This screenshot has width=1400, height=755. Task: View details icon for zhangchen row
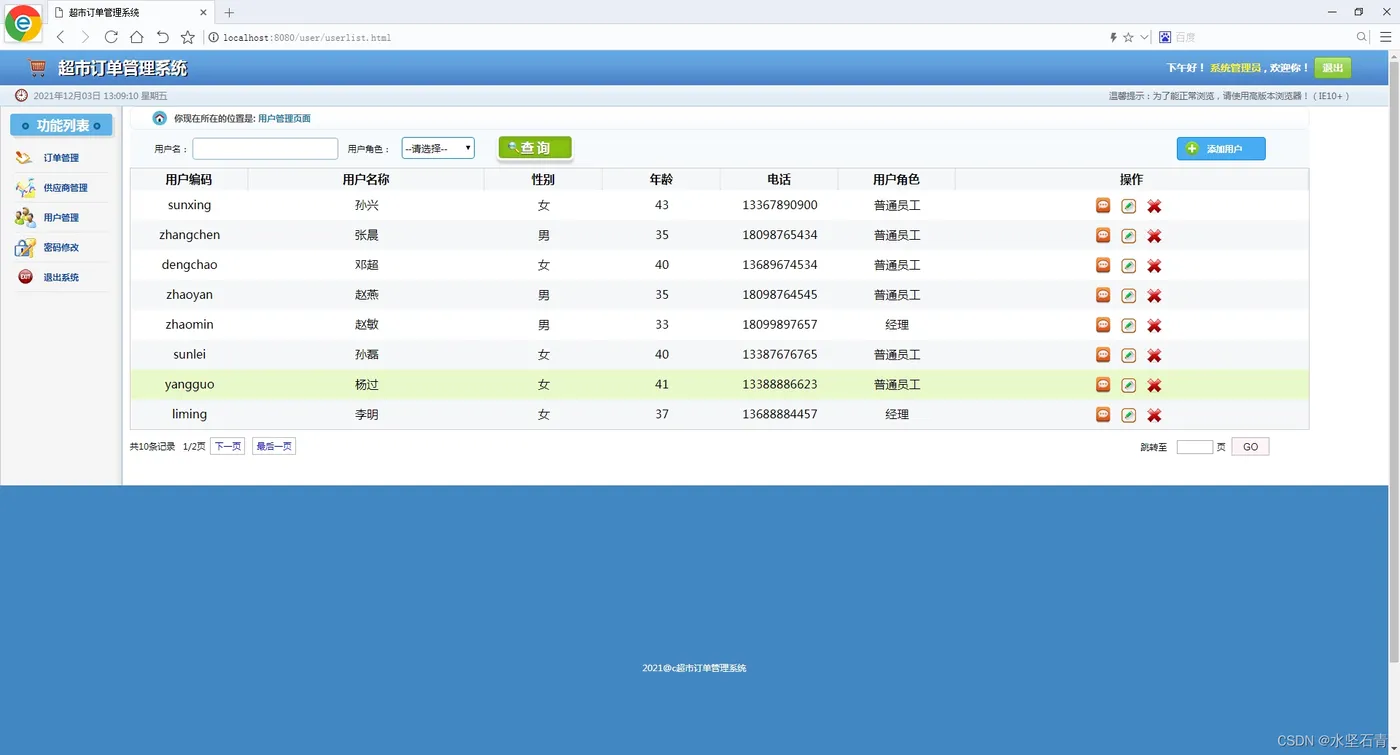[1103, 236]
